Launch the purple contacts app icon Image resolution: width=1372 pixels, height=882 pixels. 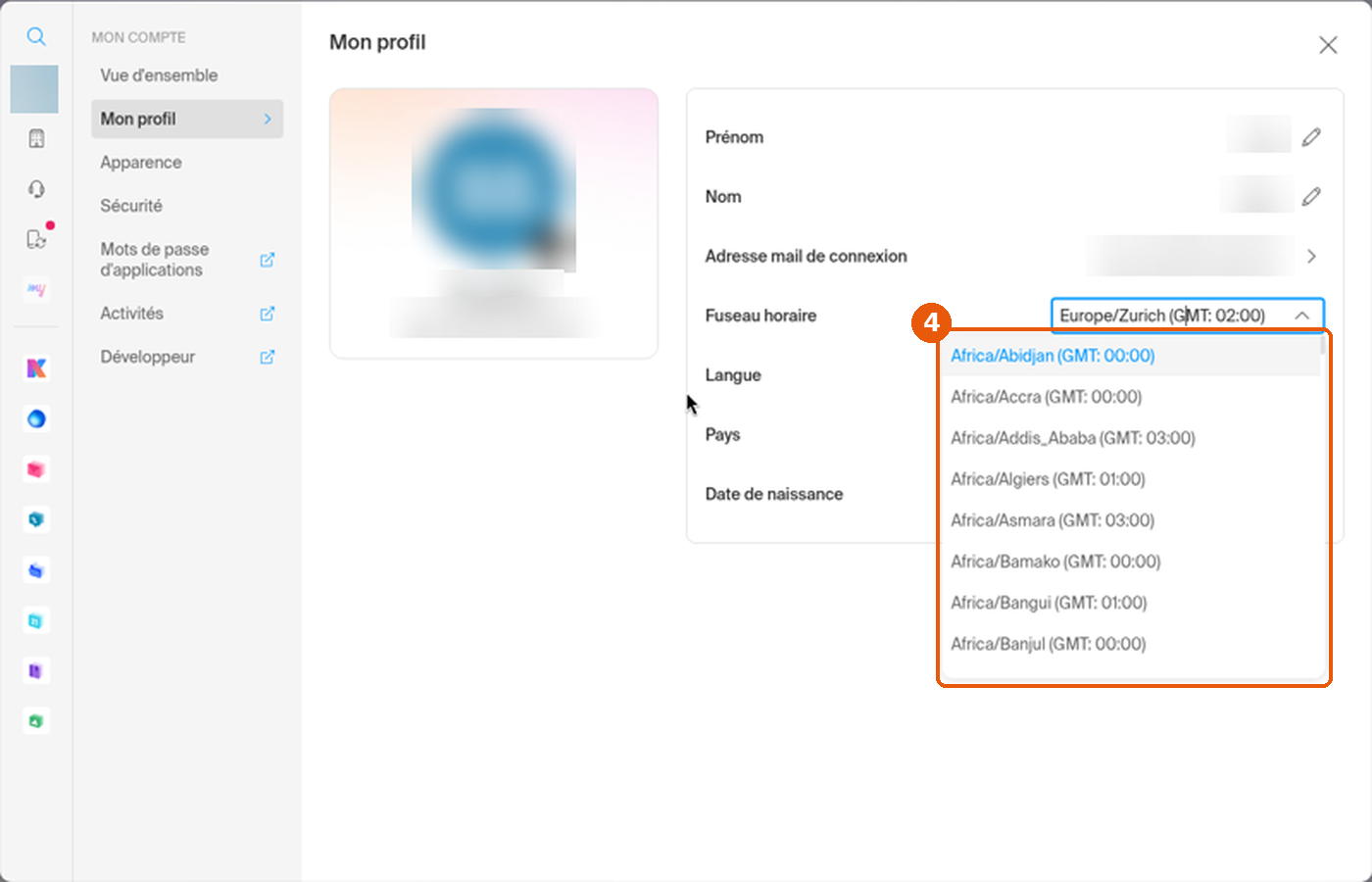point(36,671)
